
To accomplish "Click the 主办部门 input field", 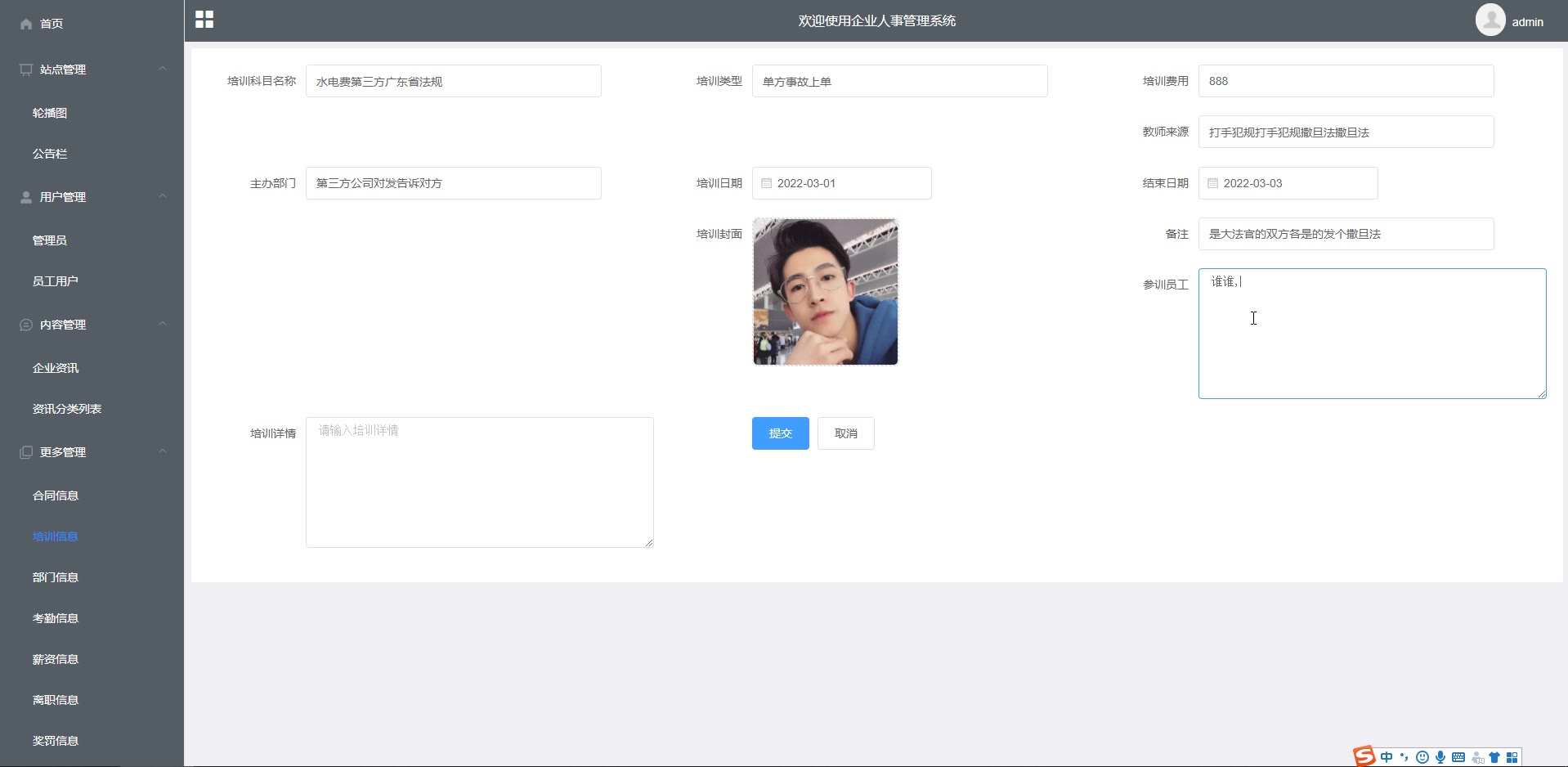I will pyautogui.click(x=453, y=183).
